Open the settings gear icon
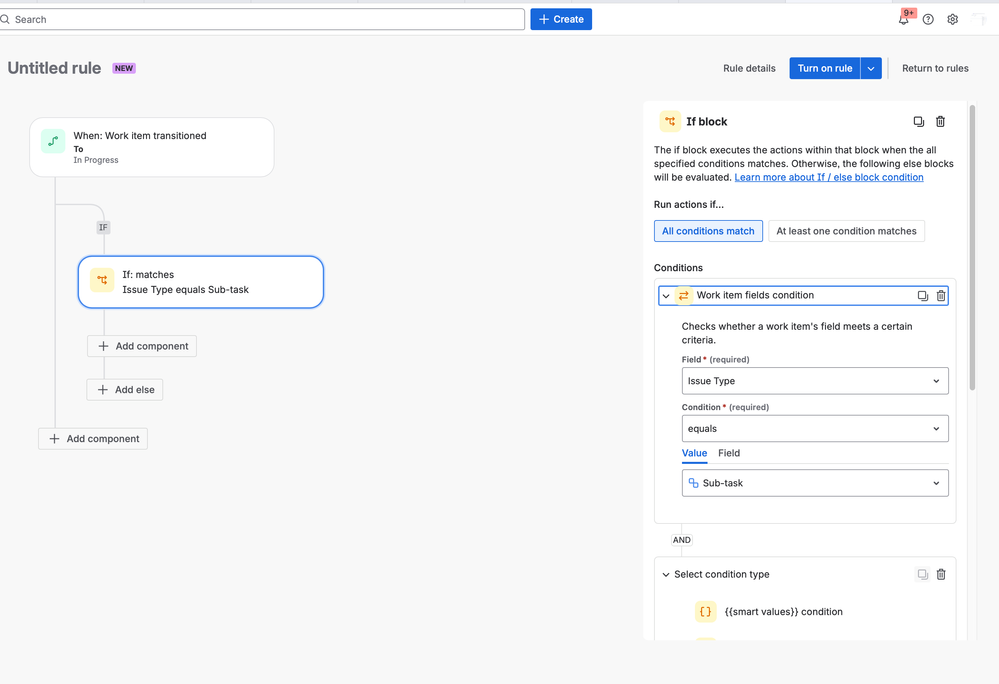Viewport: 999px width, 684px height. pyautogui.click(x=952, y=20)
